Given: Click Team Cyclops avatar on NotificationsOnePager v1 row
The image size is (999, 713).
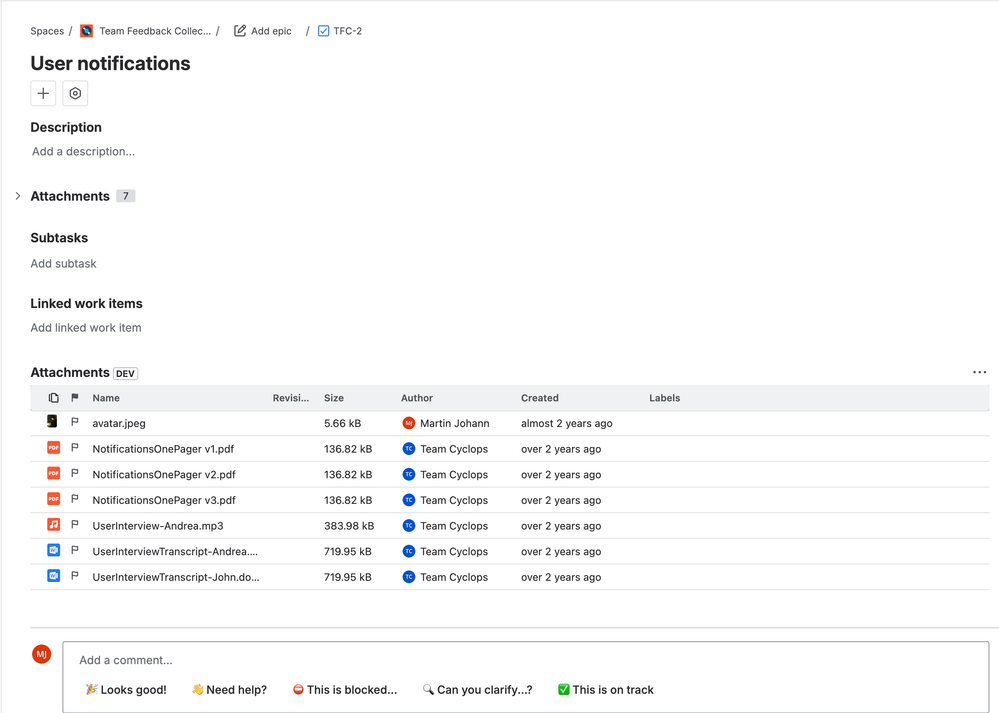Looking at the screenshot, I should pyautogui.click(x=409, y=449).
